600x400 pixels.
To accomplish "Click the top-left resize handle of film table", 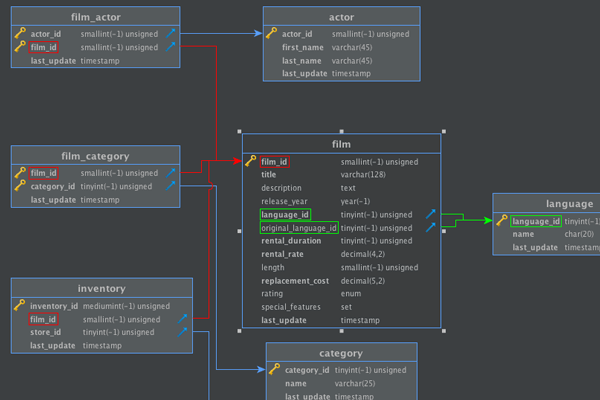I will click(x=240, y=131).
